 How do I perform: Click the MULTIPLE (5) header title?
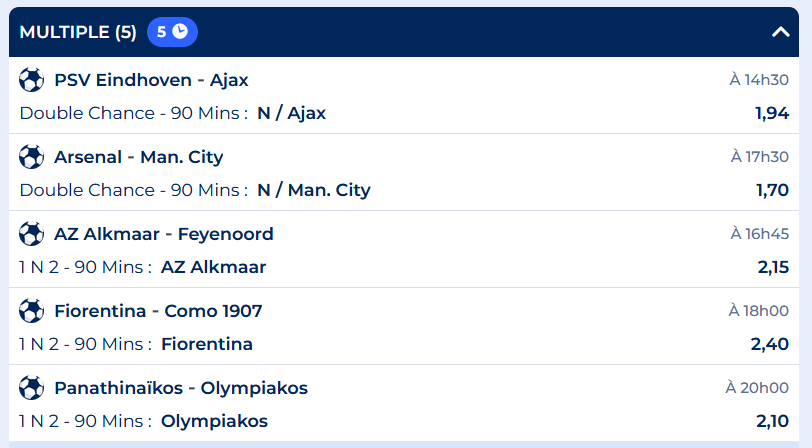[x=78, y=32]
